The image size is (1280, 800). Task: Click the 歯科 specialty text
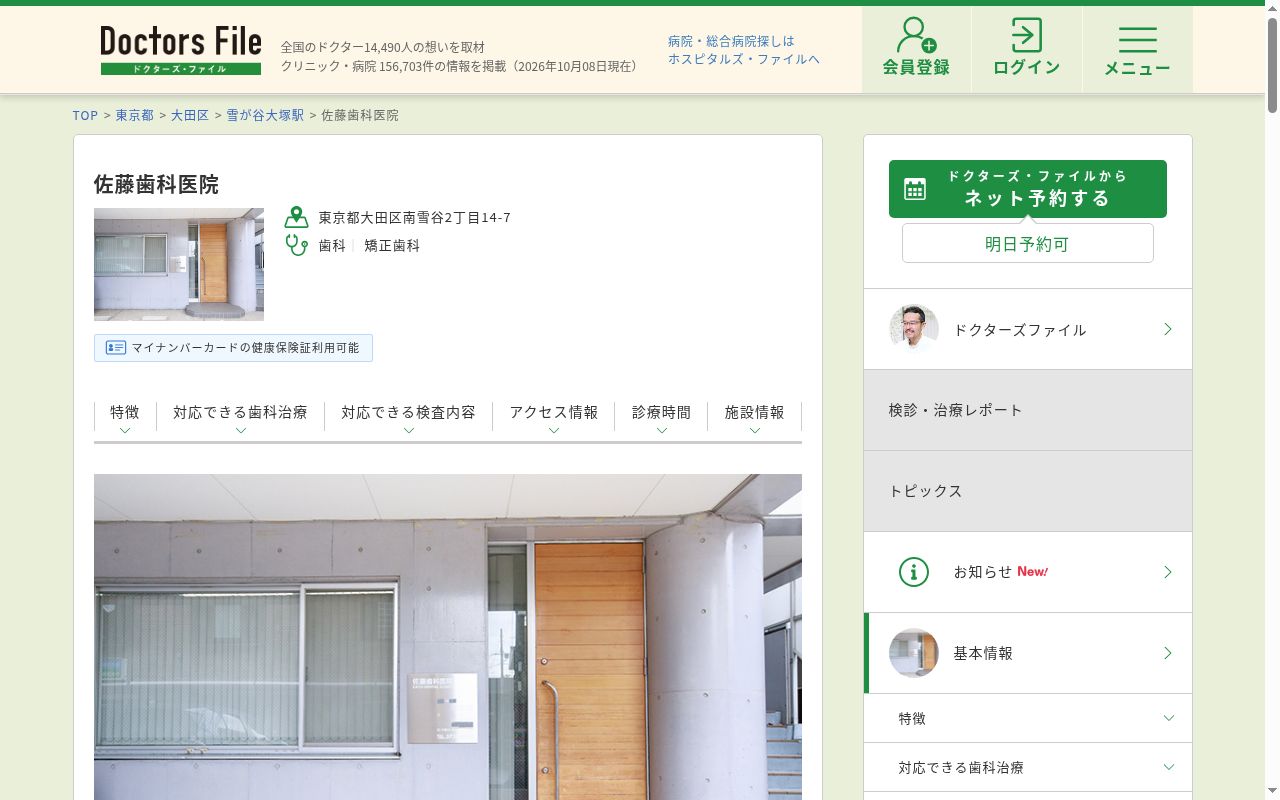[332, 245]
